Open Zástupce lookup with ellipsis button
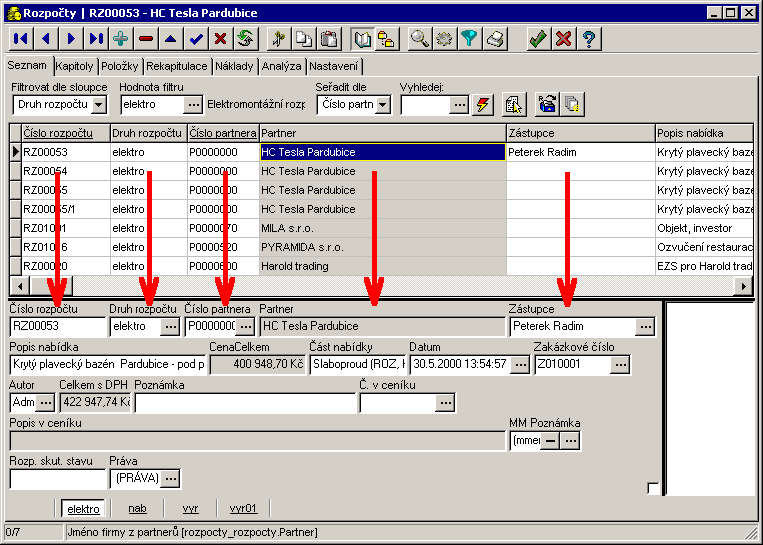The width and height of the screenshot is (763, 545). click(645, 326)
